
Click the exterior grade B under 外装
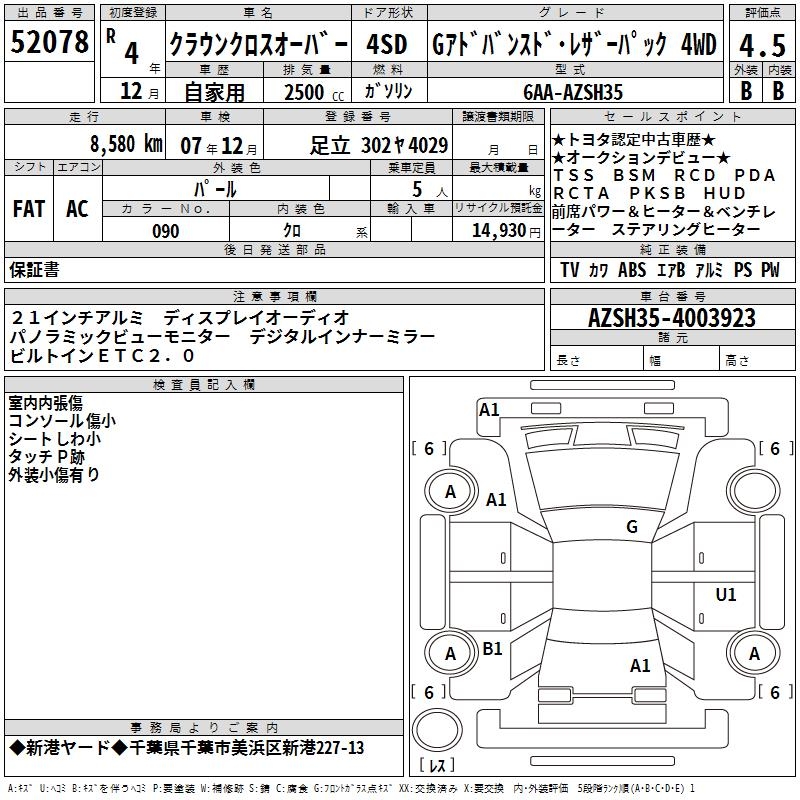click(x=746, y=91)
